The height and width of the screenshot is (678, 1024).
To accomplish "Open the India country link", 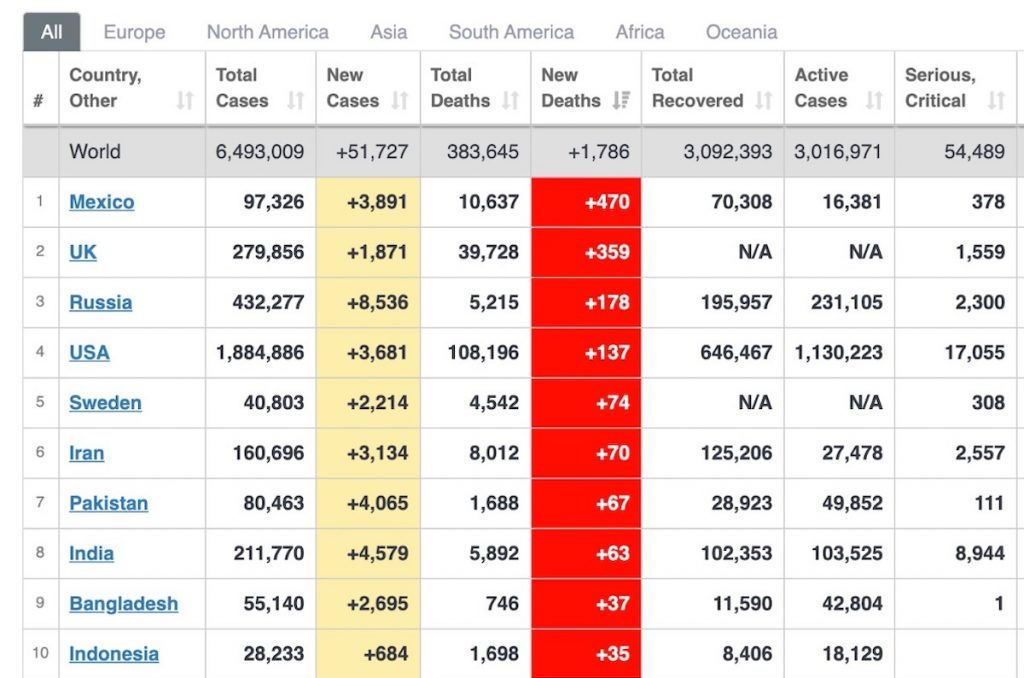I will pos(91,554).
